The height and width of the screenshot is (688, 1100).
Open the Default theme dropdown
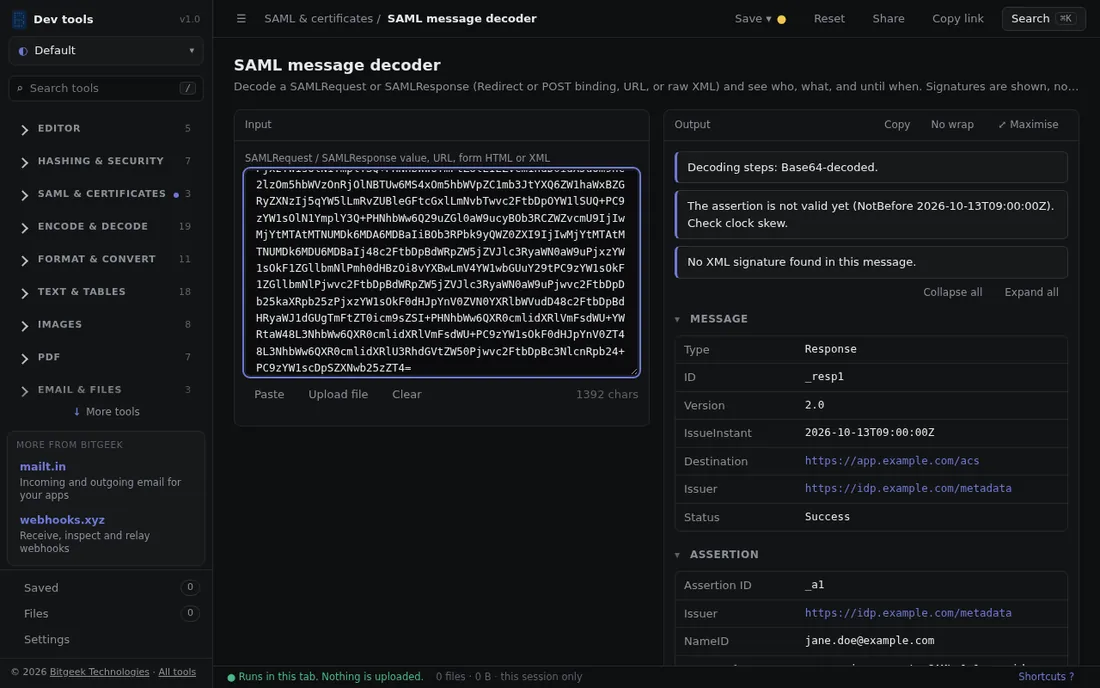pyautogui.click(x=106, y=50)
